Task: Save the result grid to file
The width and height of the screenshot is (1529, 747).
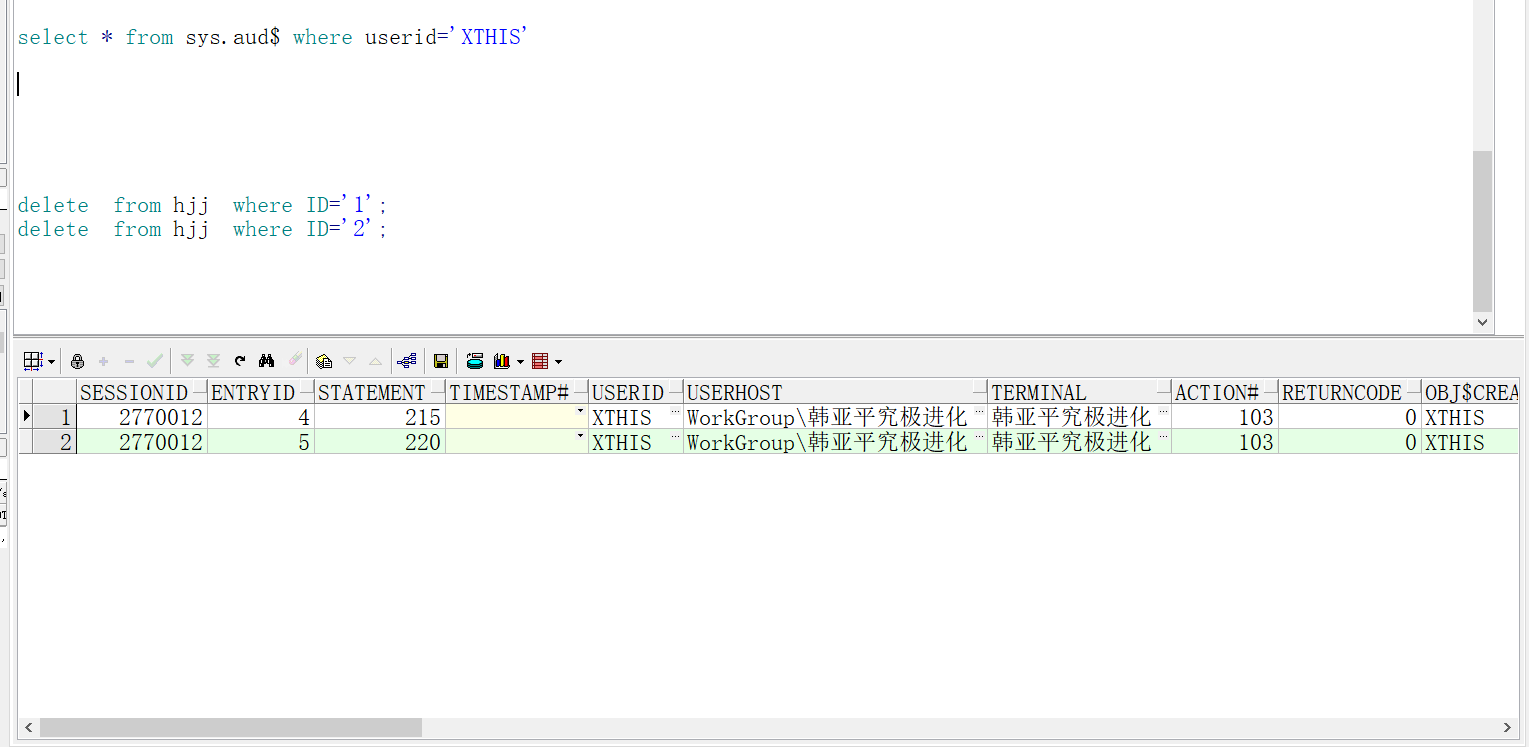Action: coord(441,361)
